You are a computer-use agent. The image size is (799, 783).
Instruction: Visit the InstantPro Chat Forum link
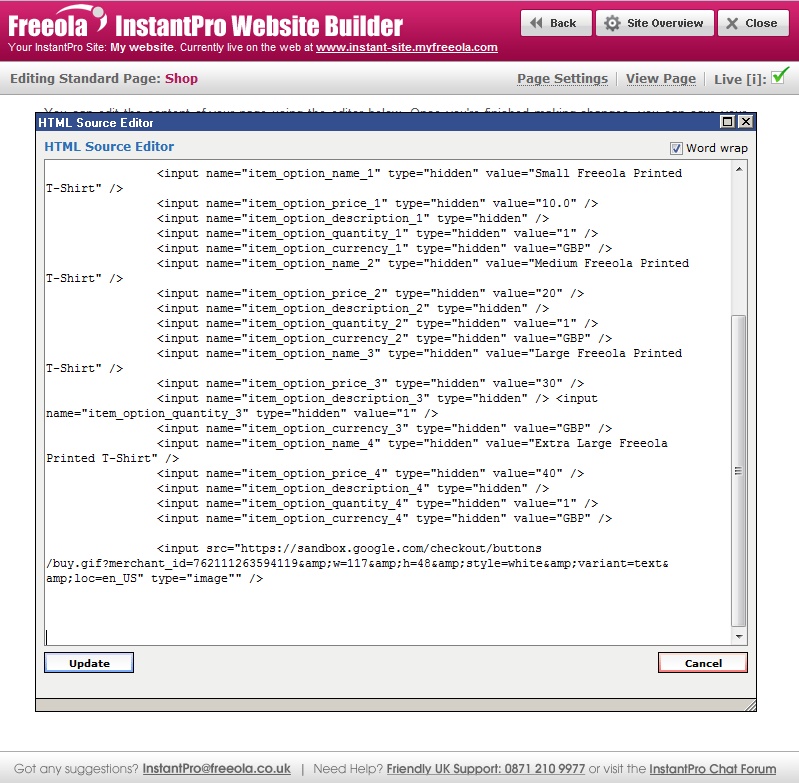pos(712,768)
